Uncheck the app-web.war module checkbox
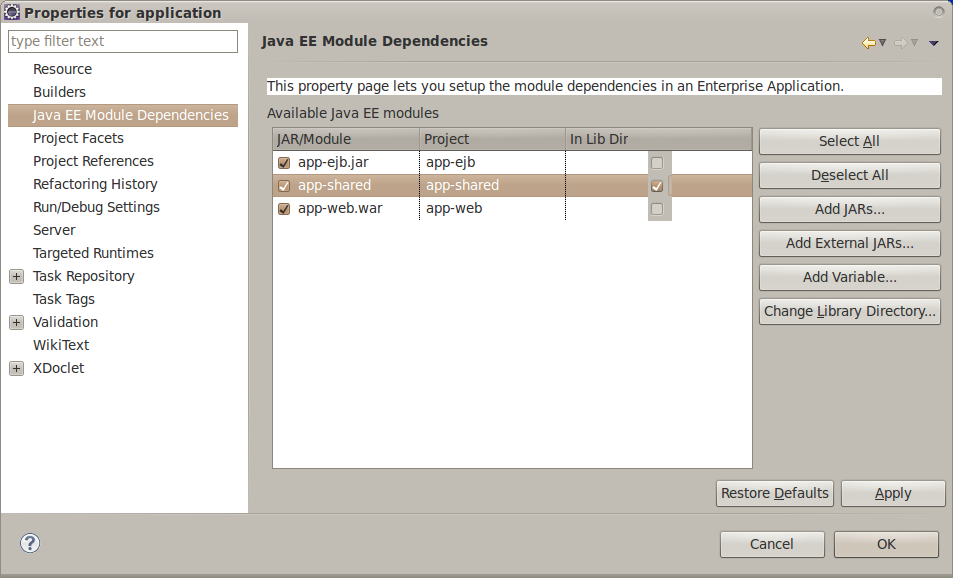The image size is (953, 578). [284, 209]
